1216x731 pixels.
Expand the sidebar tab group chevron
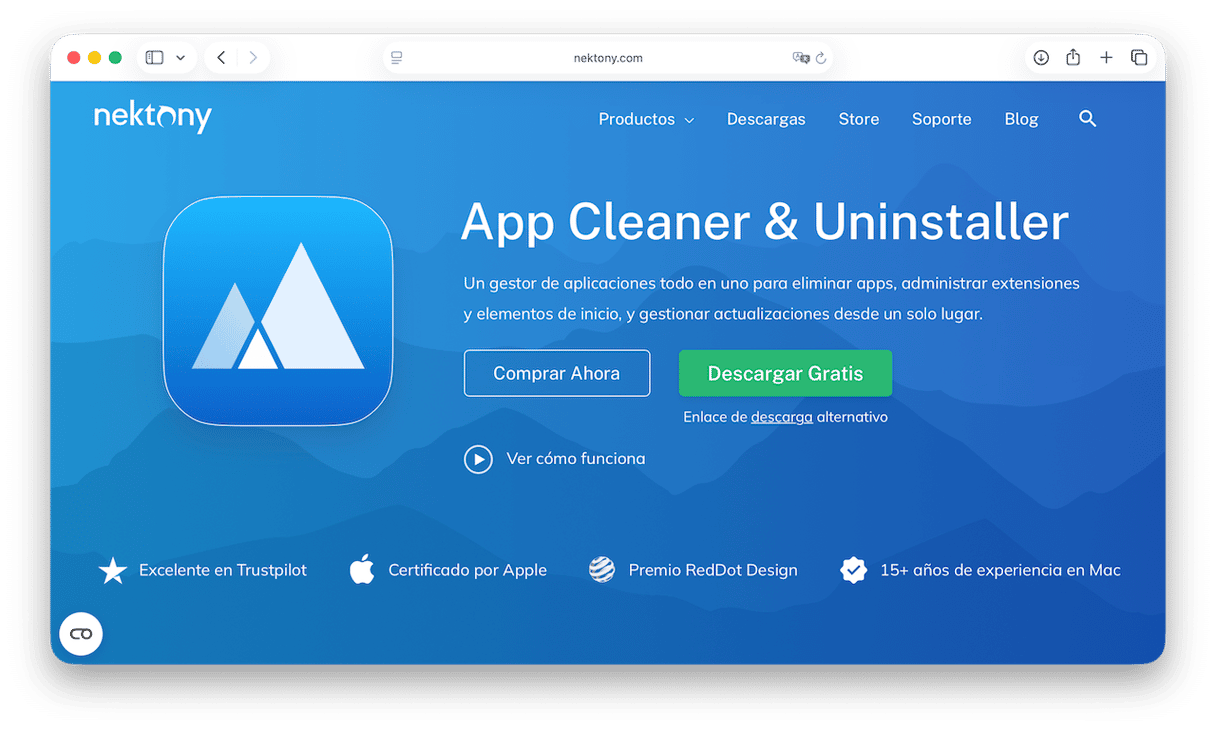tap(180, 58)
